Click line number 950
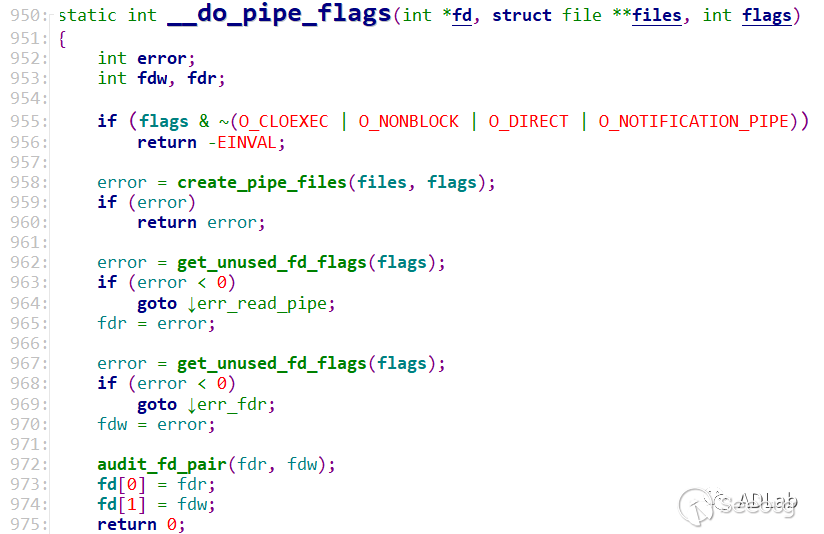 coord(28,15)
